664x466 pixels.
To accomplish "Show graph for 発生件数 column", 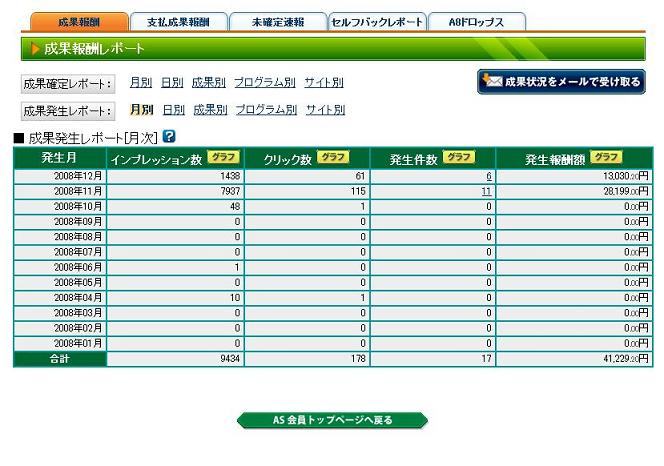I will 459,157.
